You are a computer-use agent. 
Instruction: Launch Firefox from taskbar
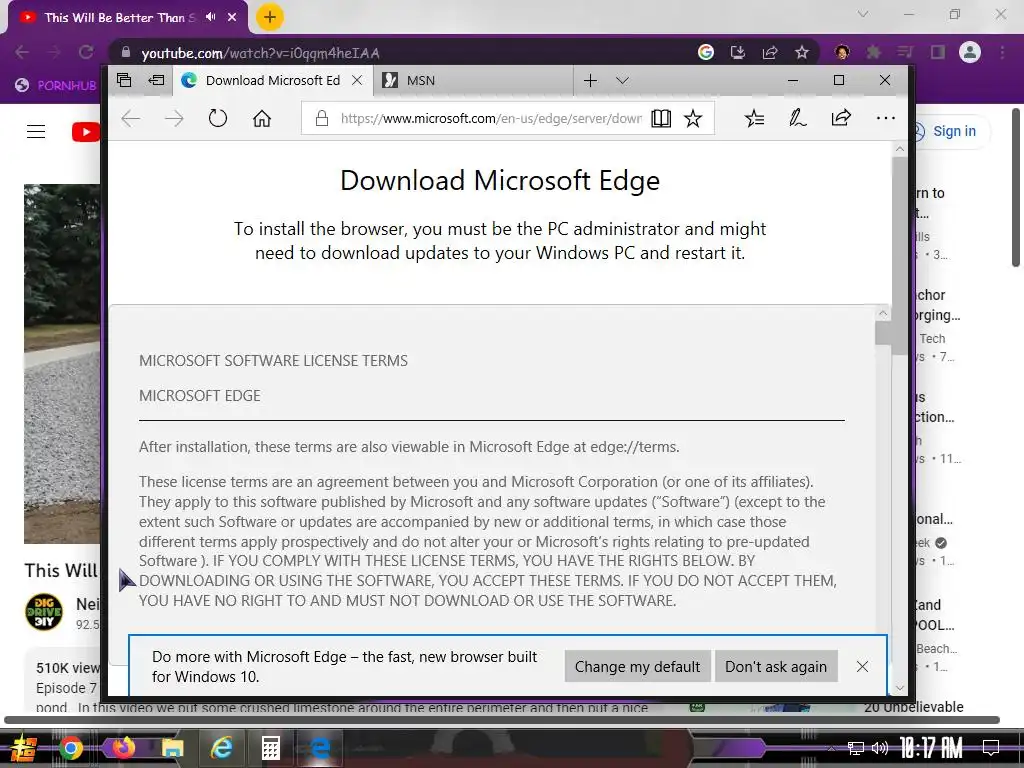tap(122, 747)
